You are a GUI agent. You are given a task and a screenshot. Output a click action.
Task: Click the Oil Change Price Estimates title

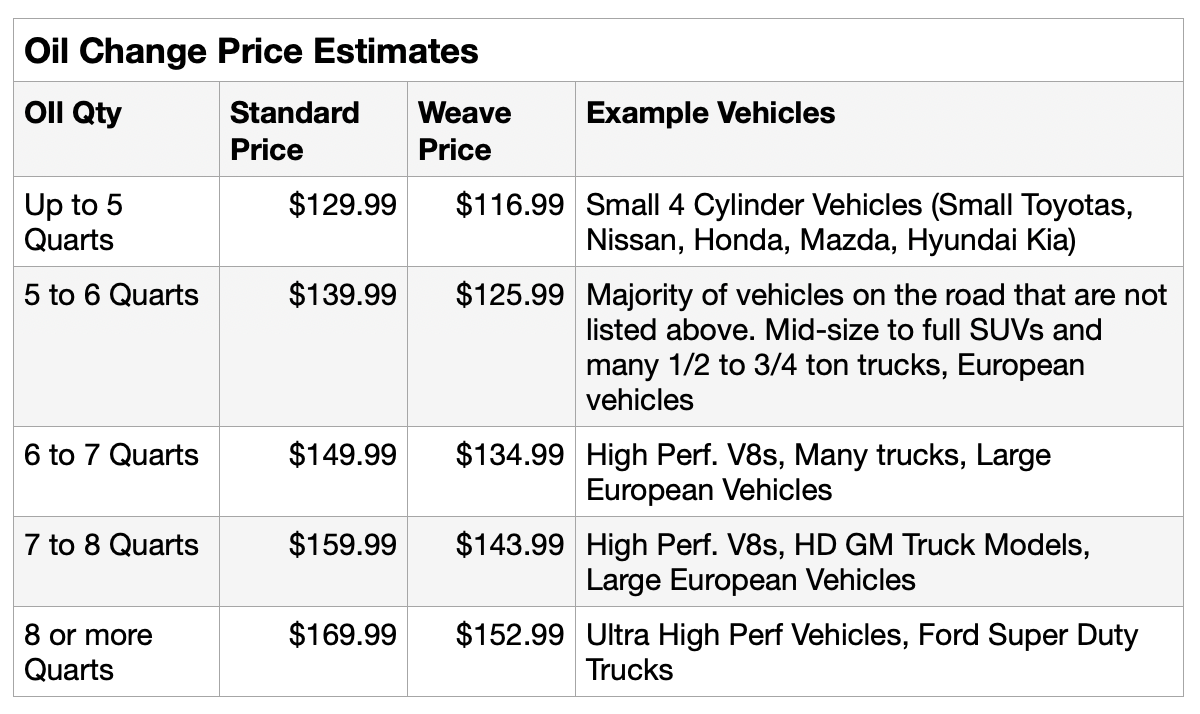[x=251, y=50]
